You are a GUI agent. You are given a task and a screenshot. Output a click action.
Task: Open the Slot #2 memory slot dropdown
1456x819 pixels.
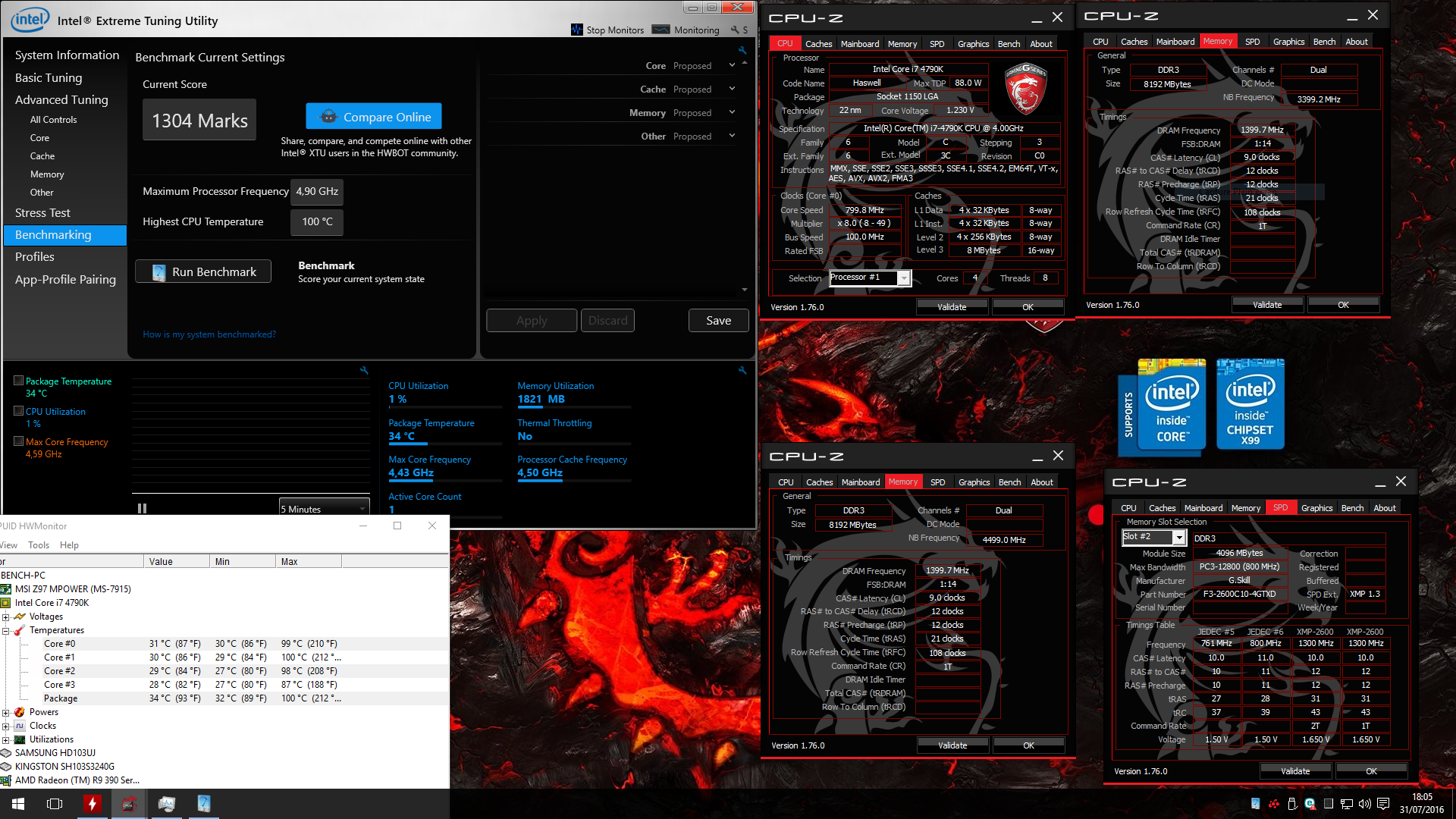point(1179,538)
